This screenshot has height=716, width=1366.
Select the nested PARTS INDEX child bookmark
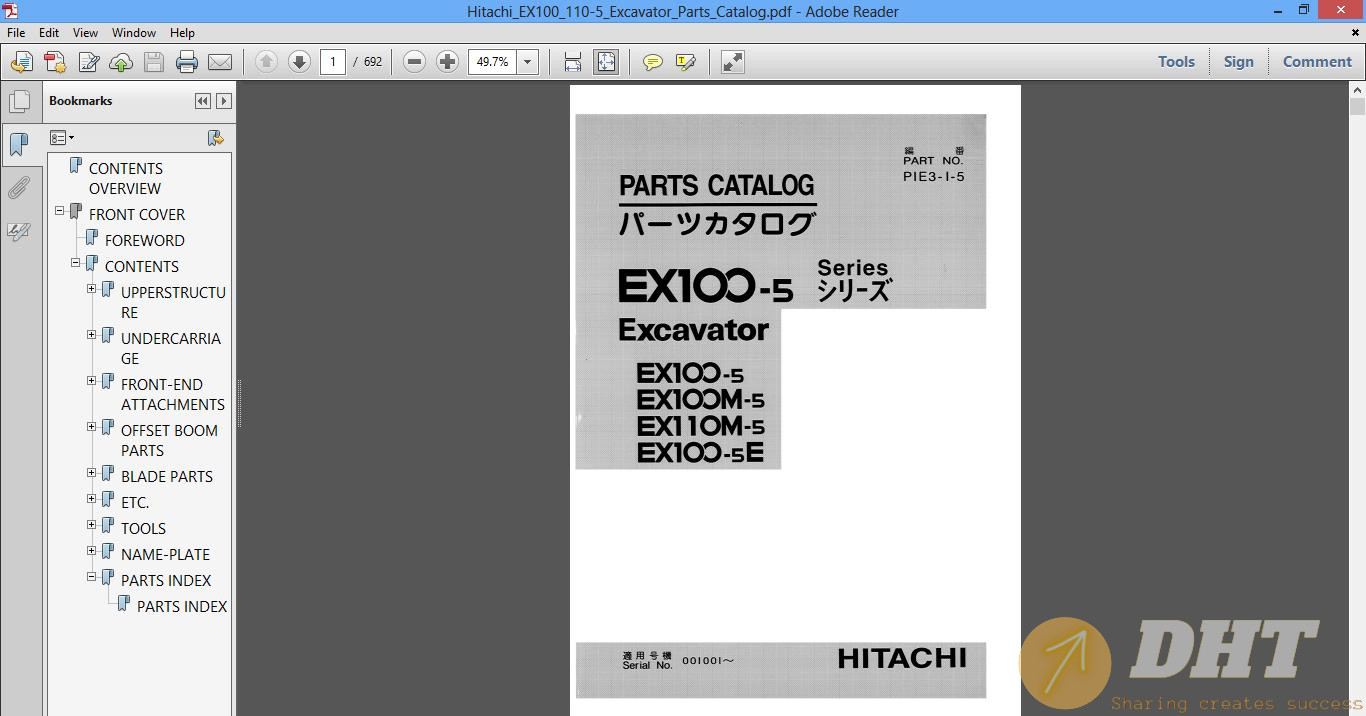[x=182, y=606]
